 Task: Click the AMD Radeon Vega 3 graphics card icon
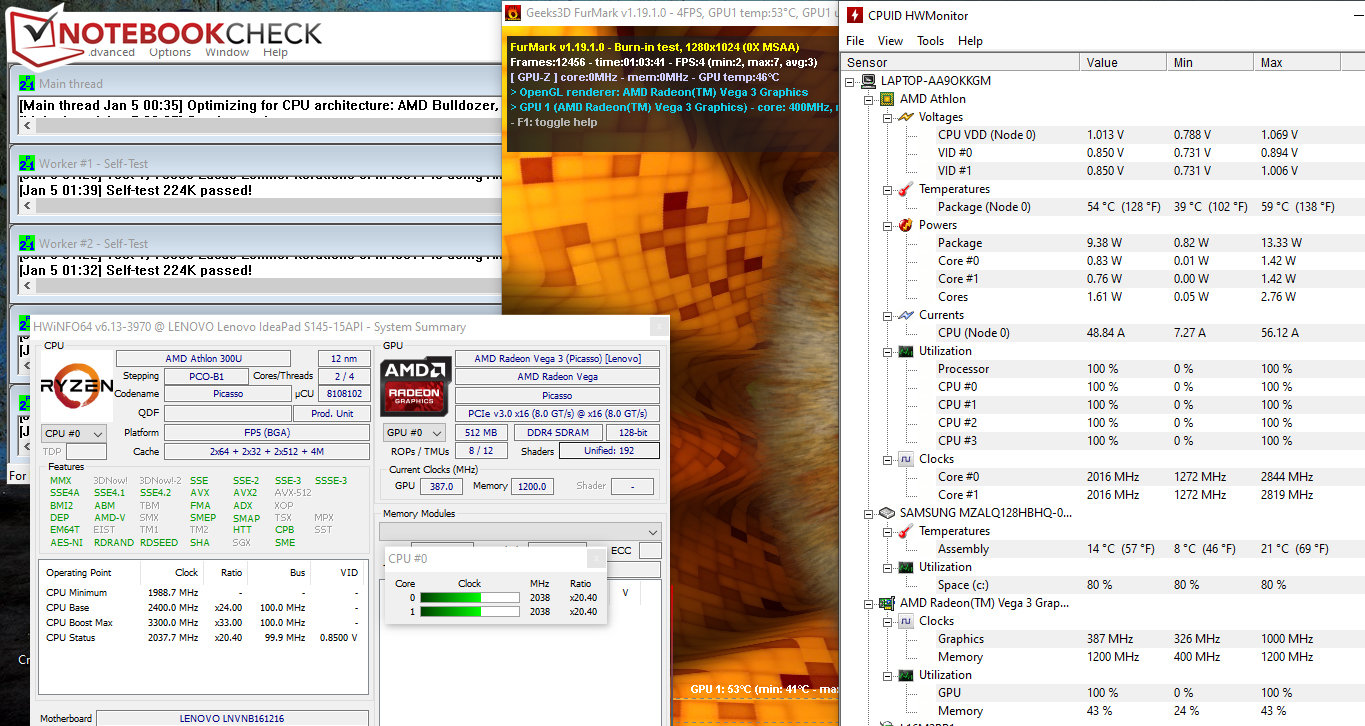tap(886, 603)
